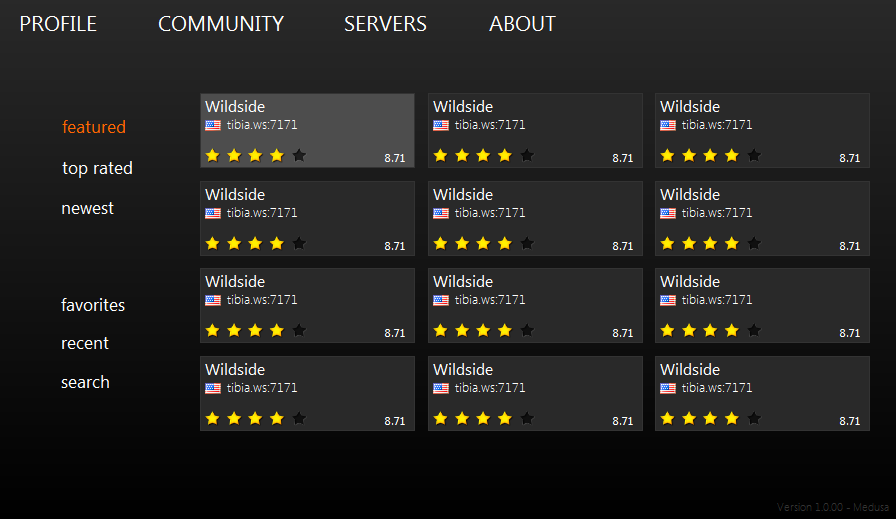
Task: Show recent servers
Action: (85, 343)
